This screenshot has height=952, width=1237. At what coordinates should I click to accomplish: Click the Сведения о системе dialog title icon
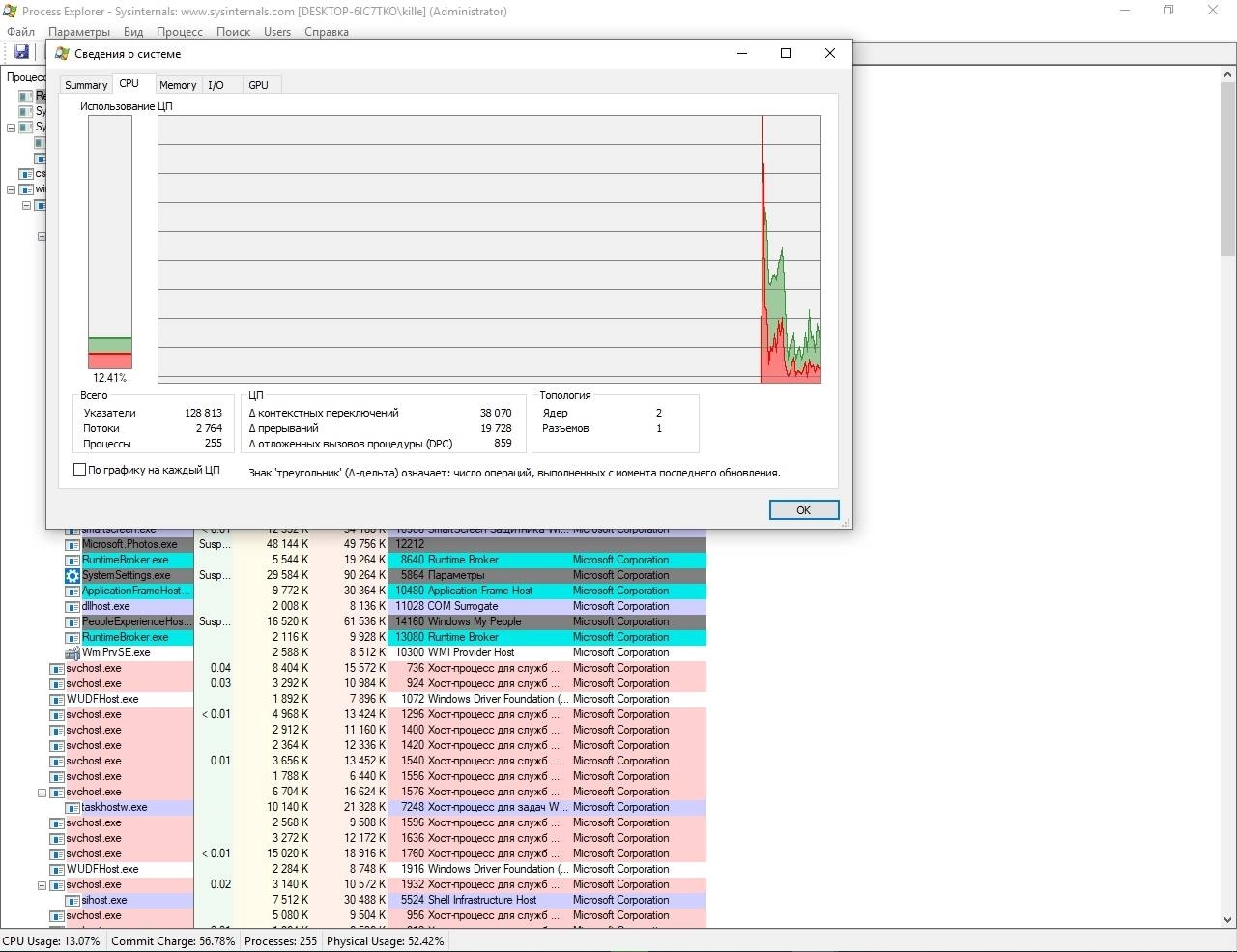coord(62,53)
